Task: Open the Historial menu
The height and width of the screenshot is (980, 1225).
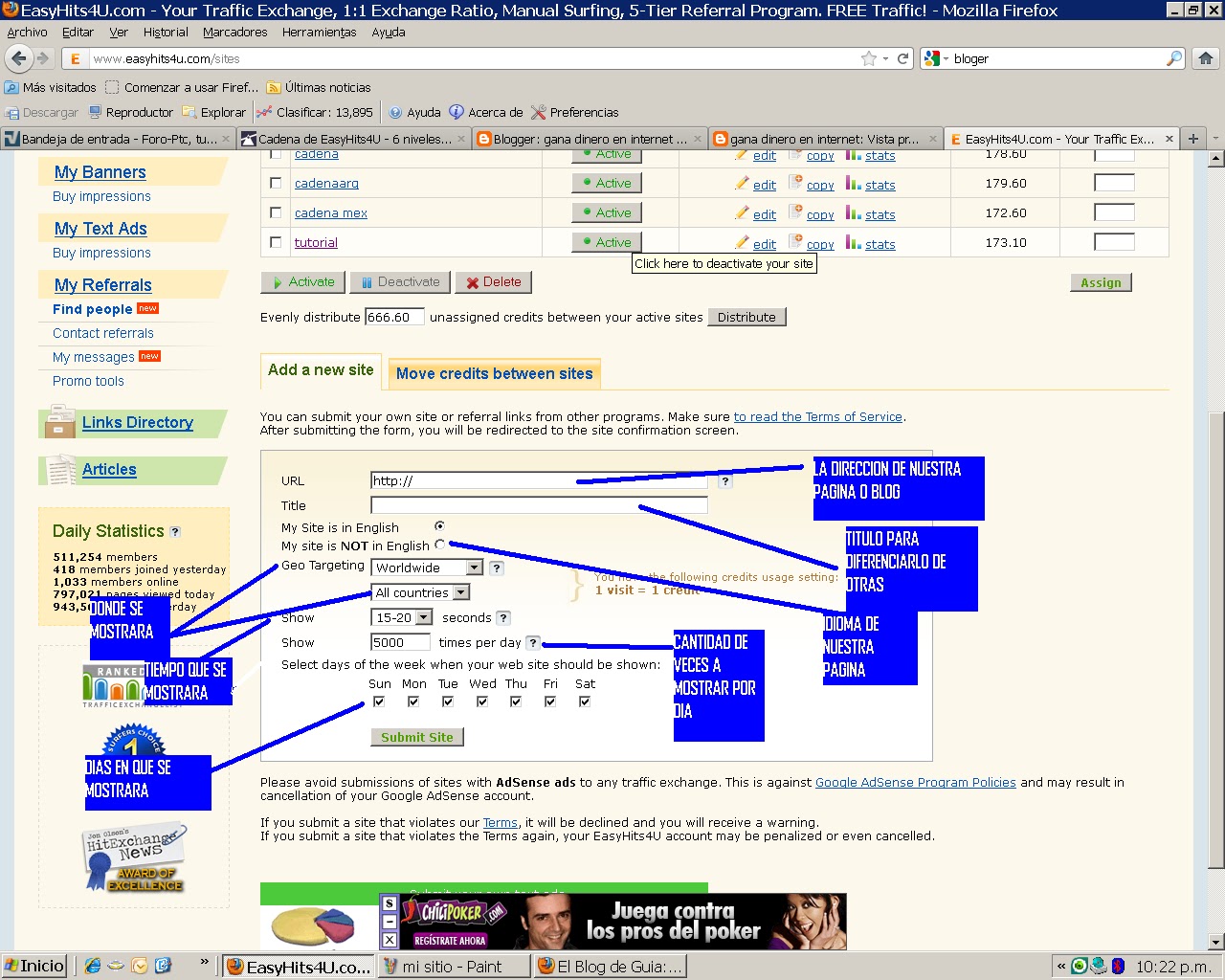Action: [x=166, y=32]
